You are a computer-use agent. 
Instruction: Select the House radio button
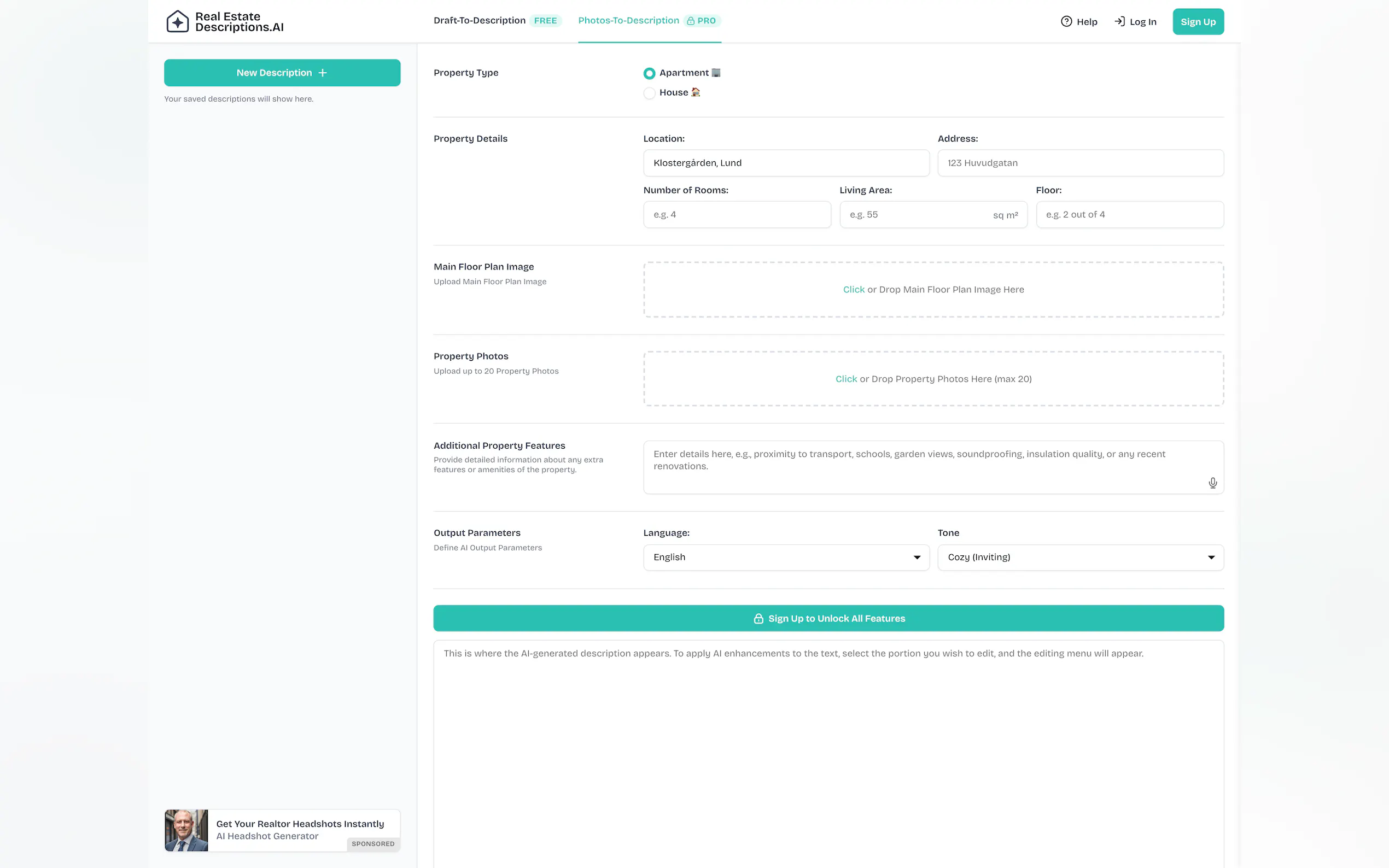(649, 93)
